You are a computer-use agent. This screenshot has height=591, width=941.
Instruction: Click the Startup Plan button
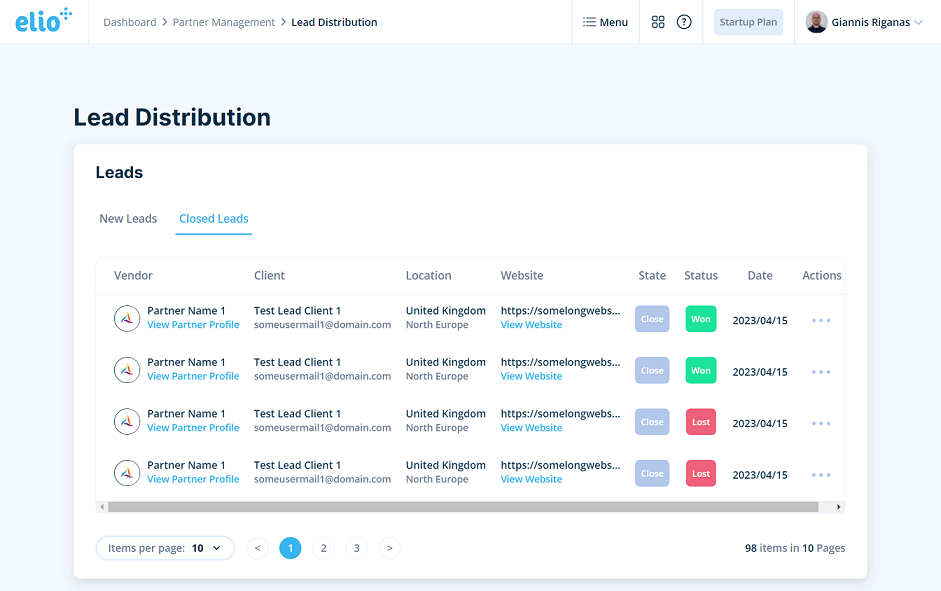coord(748,22)
